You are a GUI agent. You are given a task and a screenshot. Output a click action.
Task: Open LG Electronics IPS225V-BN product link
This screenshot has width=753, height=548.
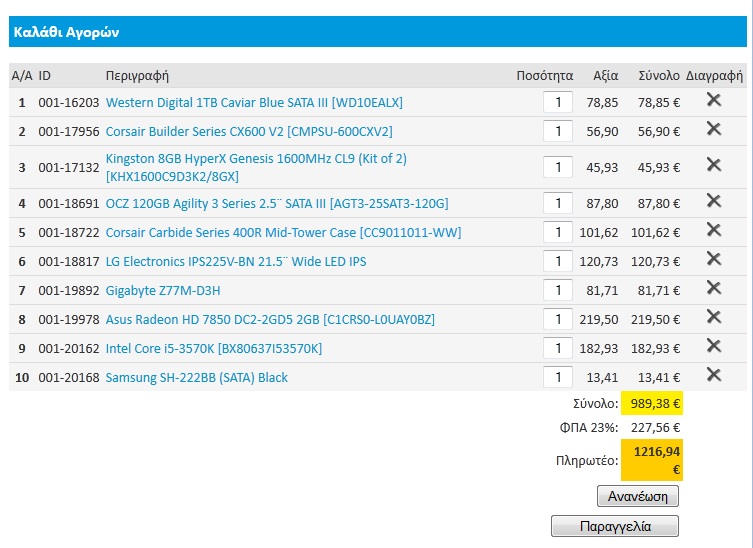[x=236, y=261]
